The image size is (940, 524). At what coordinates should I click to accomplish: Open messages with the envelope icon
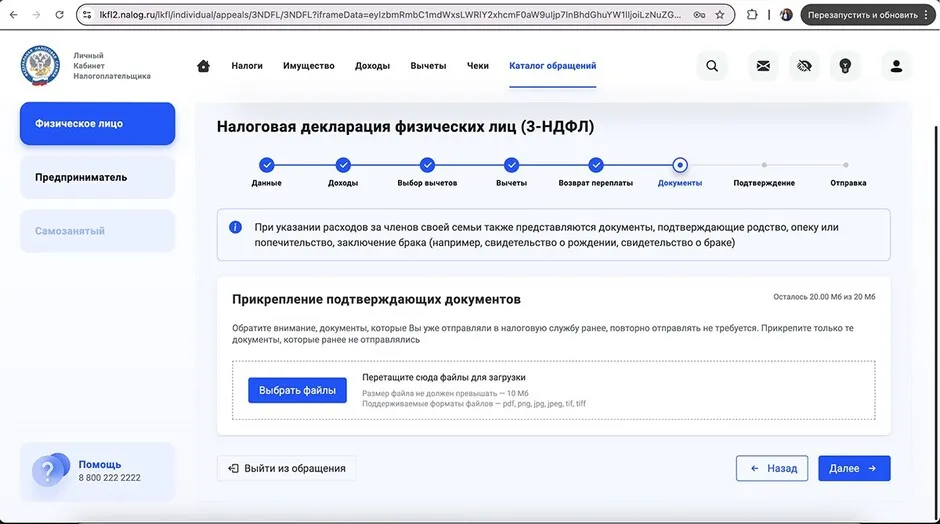coord(763,66)
